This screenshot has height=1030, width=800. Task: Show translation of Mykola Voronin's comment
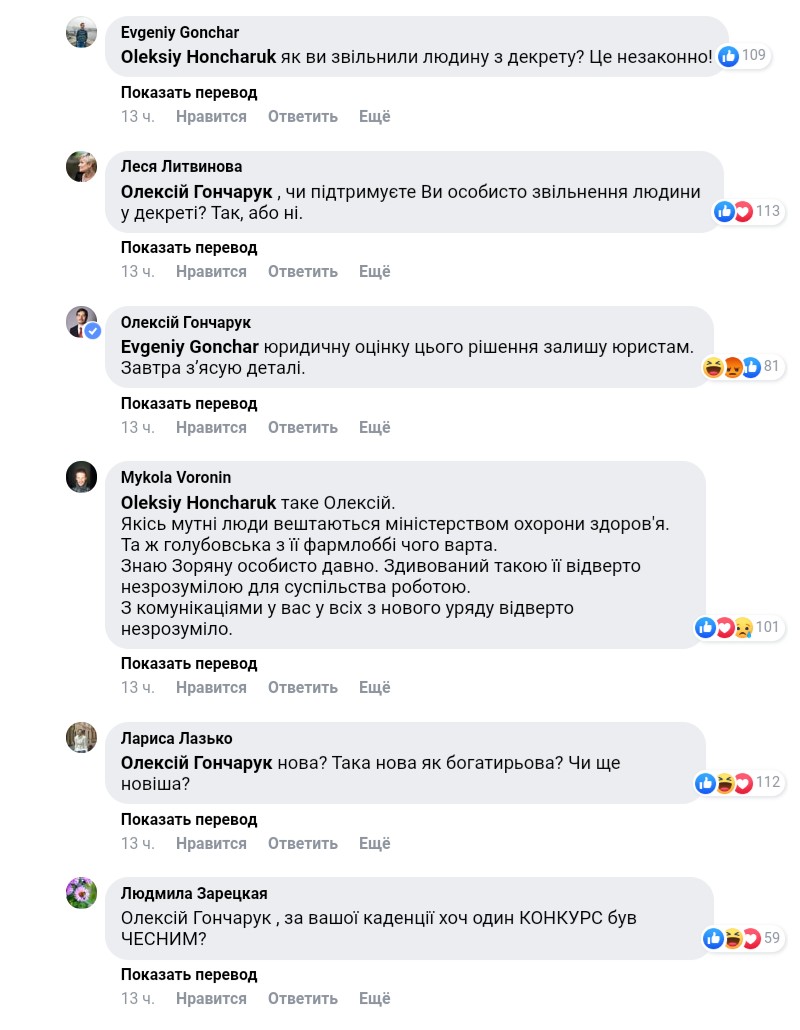189,663
